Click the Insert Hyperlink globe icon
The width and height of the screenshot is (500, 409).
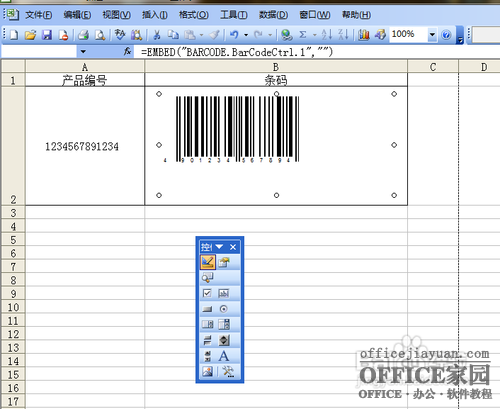(x=286, y=35)
